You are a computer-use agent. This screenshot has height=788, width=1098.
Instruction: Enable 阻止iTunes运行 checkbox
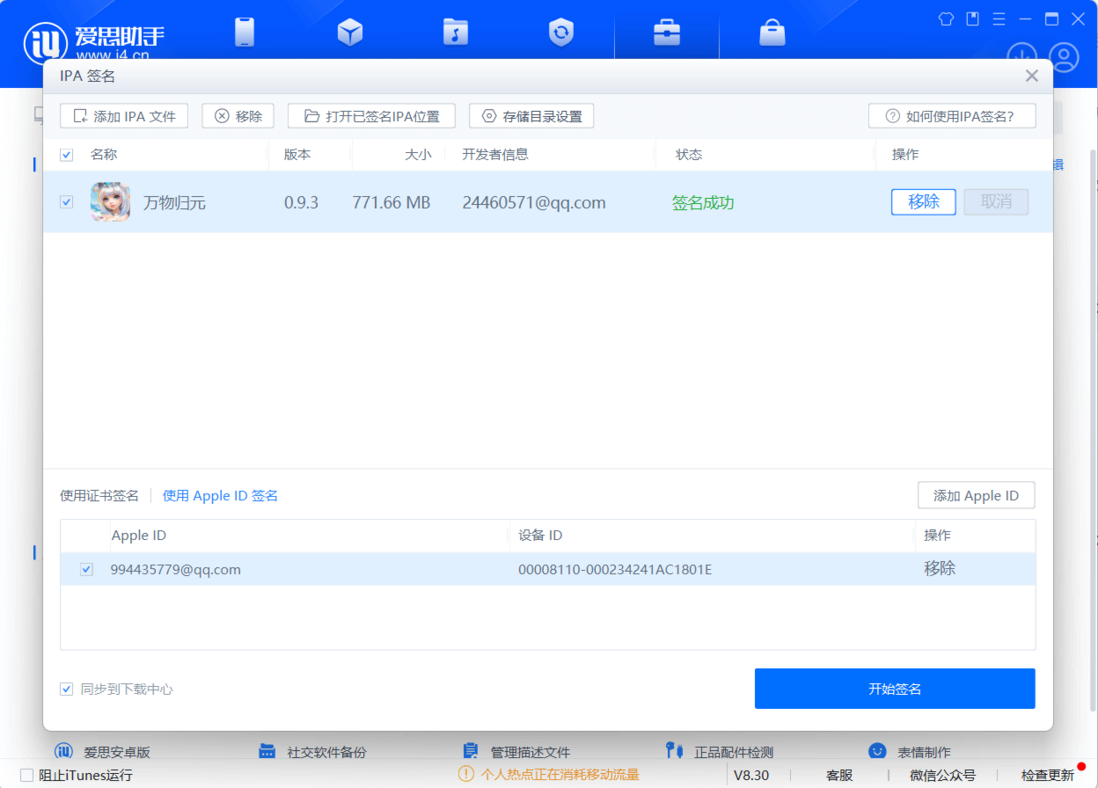click(x=27, y=775)
